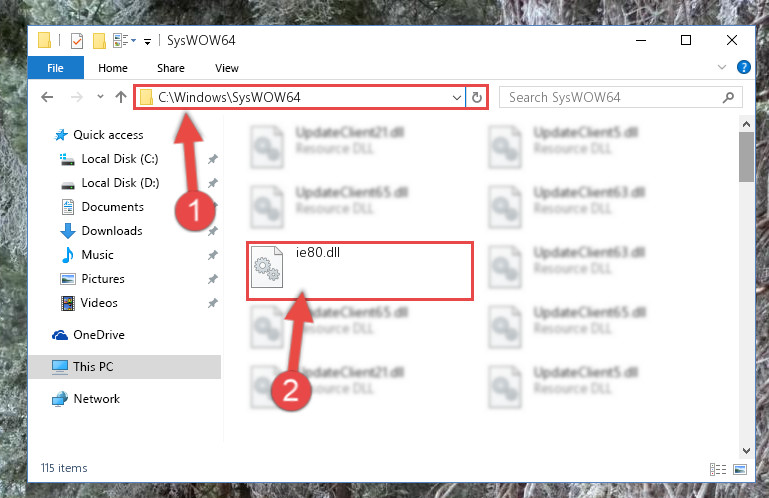
Task: Click the Back navigation arrow
Action: pyautogui.click(x=47, y=97)
